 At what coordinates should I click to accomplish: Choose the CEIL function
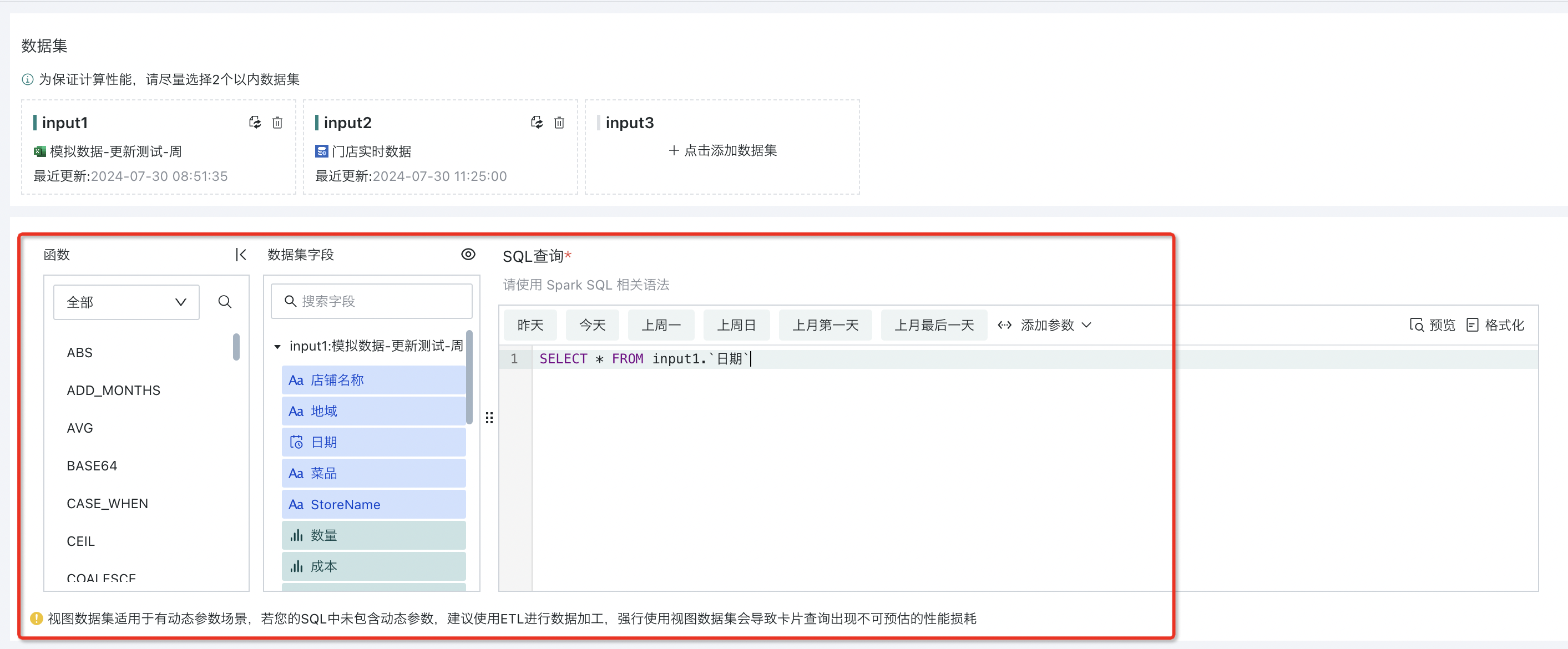(x=80, y=541)
